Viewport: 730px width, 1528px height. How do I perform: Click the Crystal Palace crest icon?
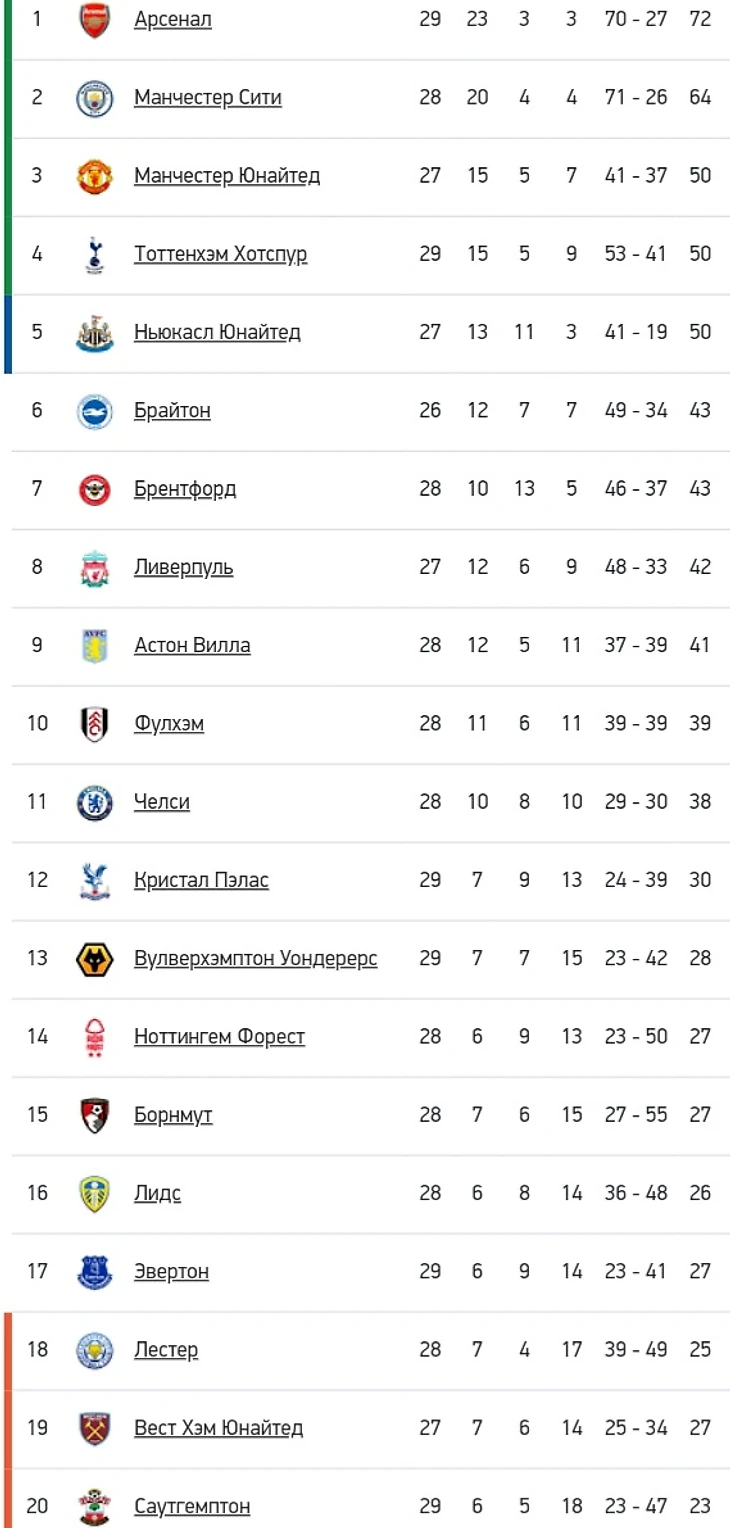click(95, 880)
